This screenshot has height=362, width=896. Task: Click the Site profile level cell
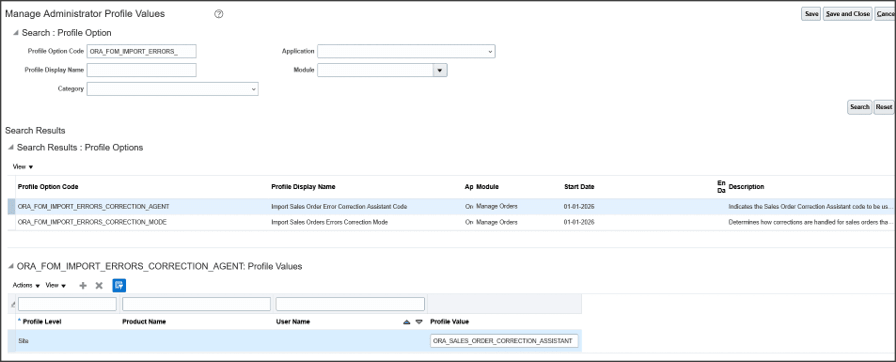[x=23, y=341]
